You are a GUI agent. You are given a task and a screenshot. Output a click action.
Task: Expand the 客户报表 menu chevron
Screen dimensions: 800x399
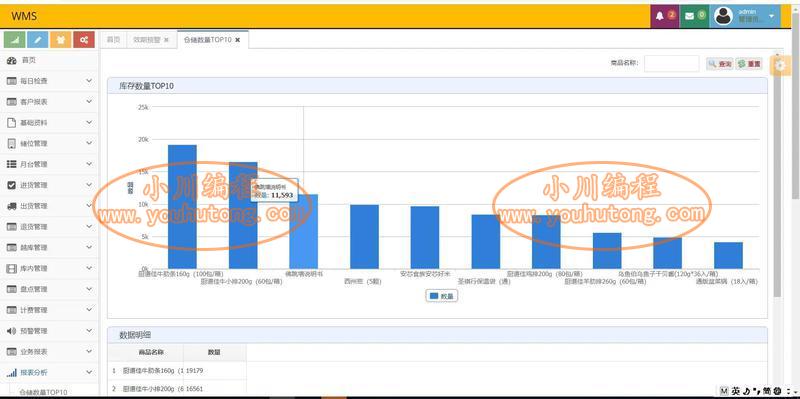pos(89,102)
